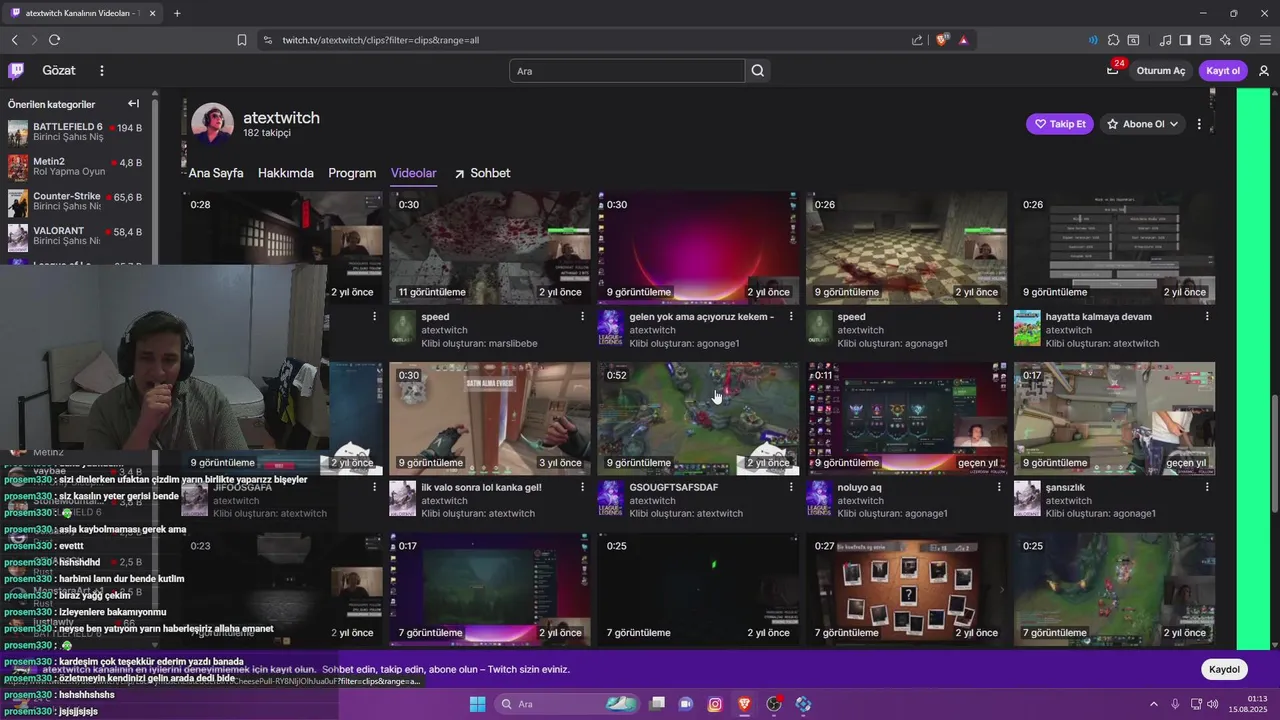Go back with browser back arrow
The height and width of the screenshot is (720, 1280).
pos(14,40)
